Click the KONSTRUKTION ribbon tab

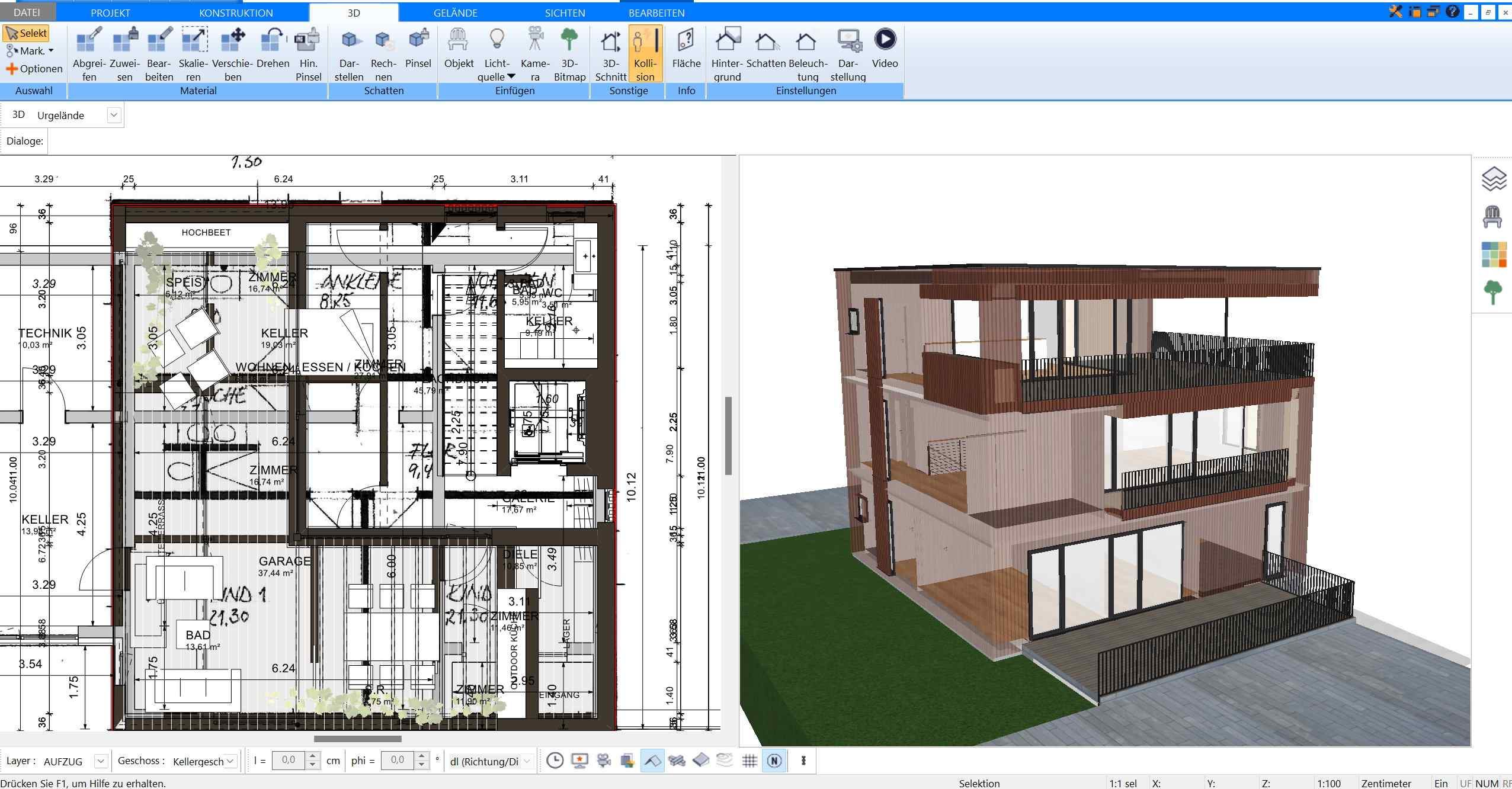(235, 13)
